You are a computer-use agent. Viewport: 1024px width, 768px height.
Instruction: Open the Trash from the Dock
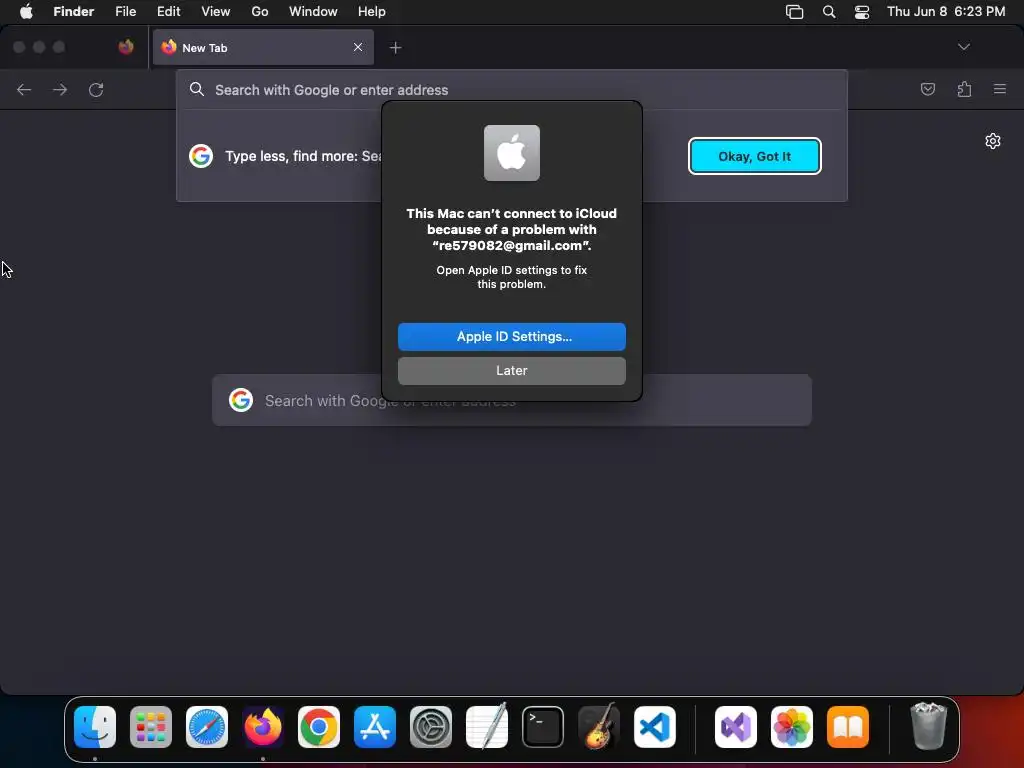[x=928, y=726]
